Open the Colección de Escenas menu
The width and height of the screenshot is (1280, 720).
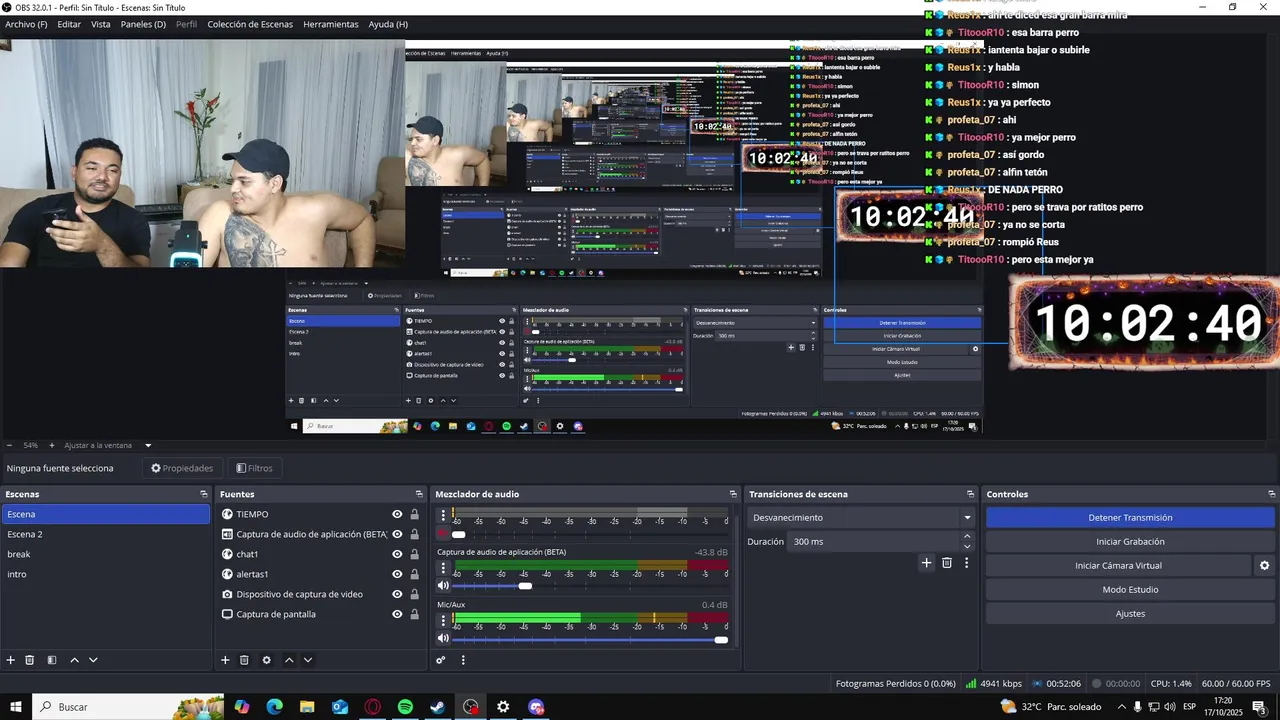pyautogui.click(x=251, y=24)
